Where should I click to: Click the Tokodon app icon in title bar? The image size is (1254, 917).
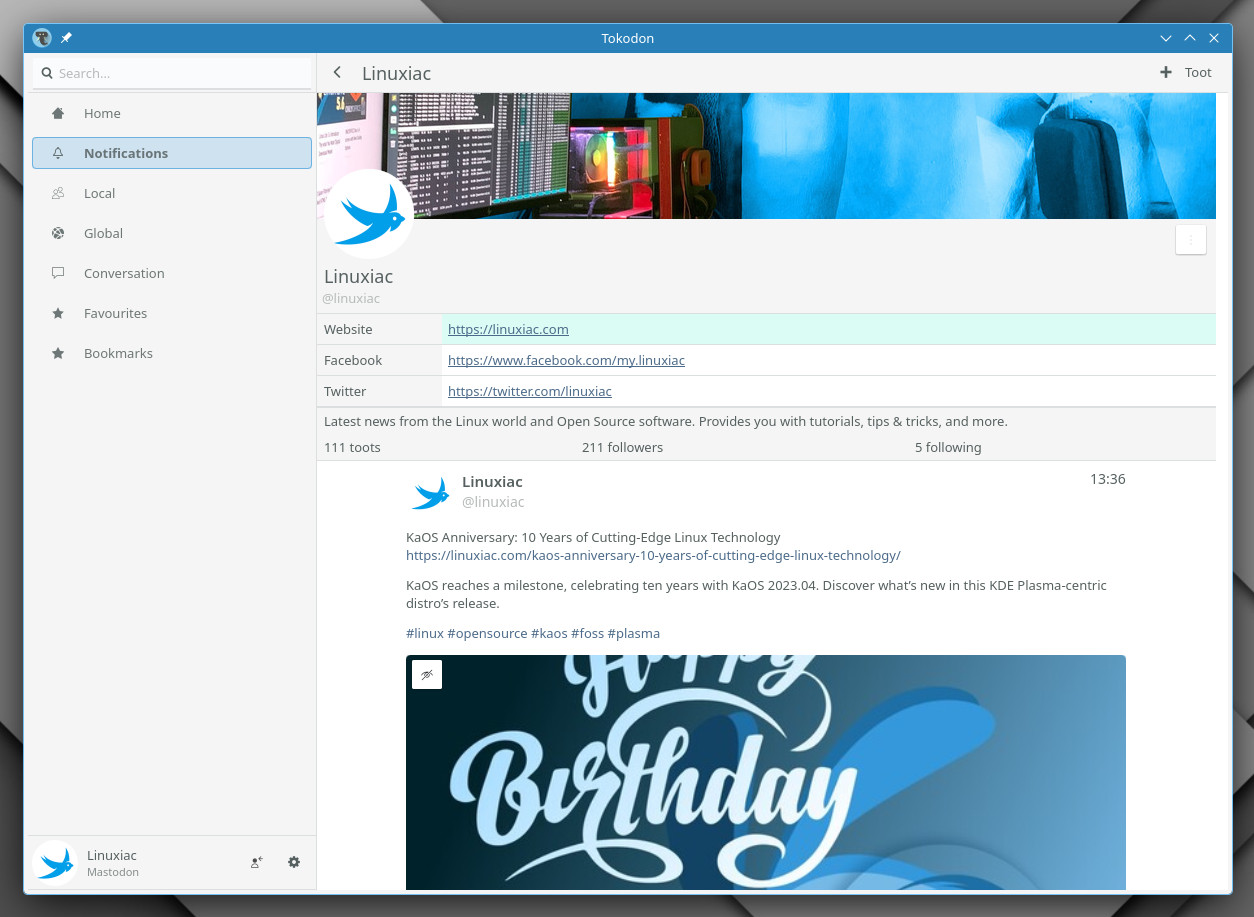(42, 38)
